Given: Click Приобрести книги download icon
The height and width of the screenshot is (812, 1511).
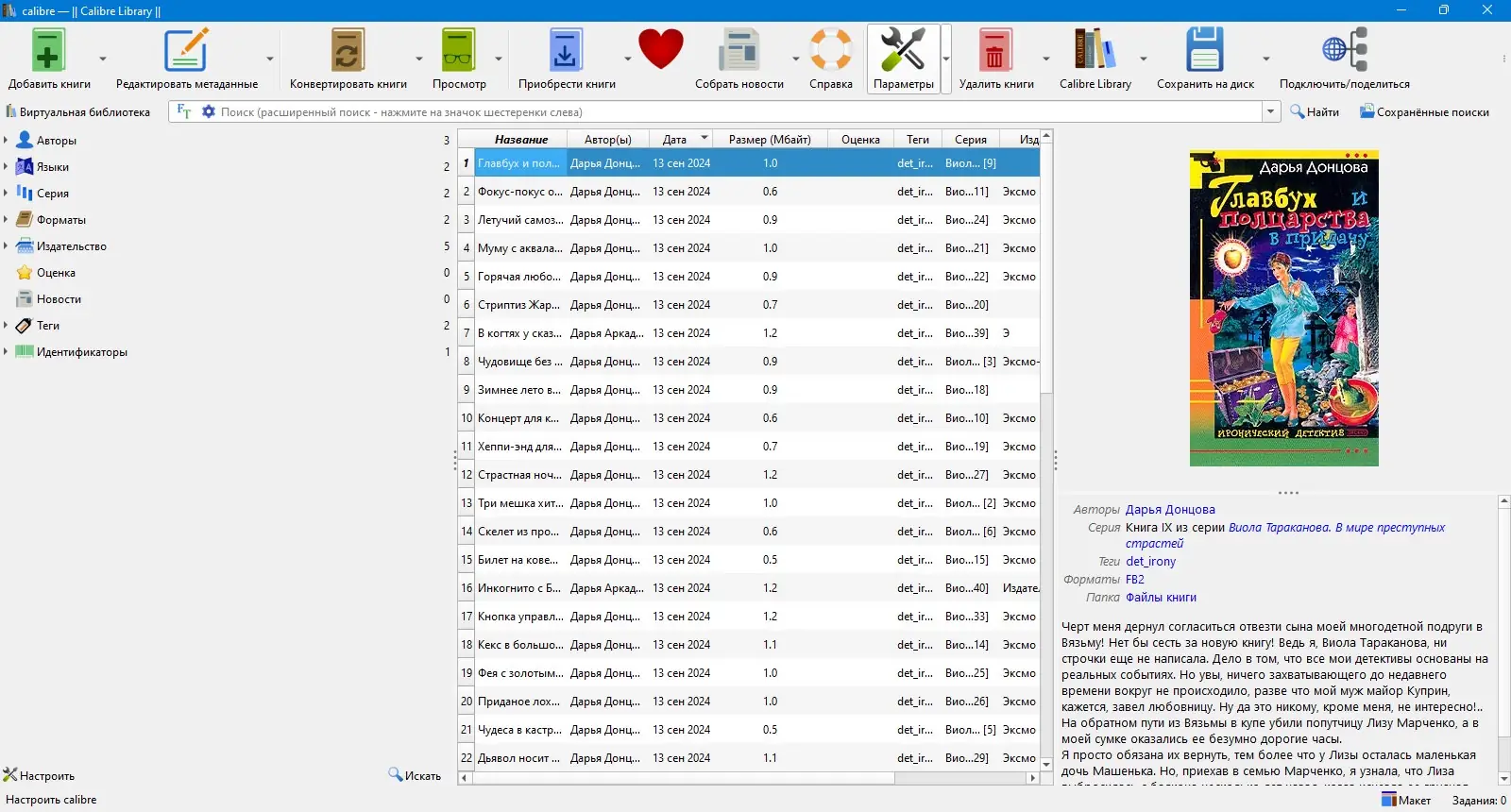Looking at the screenshot, I should [x=566, y=50].
